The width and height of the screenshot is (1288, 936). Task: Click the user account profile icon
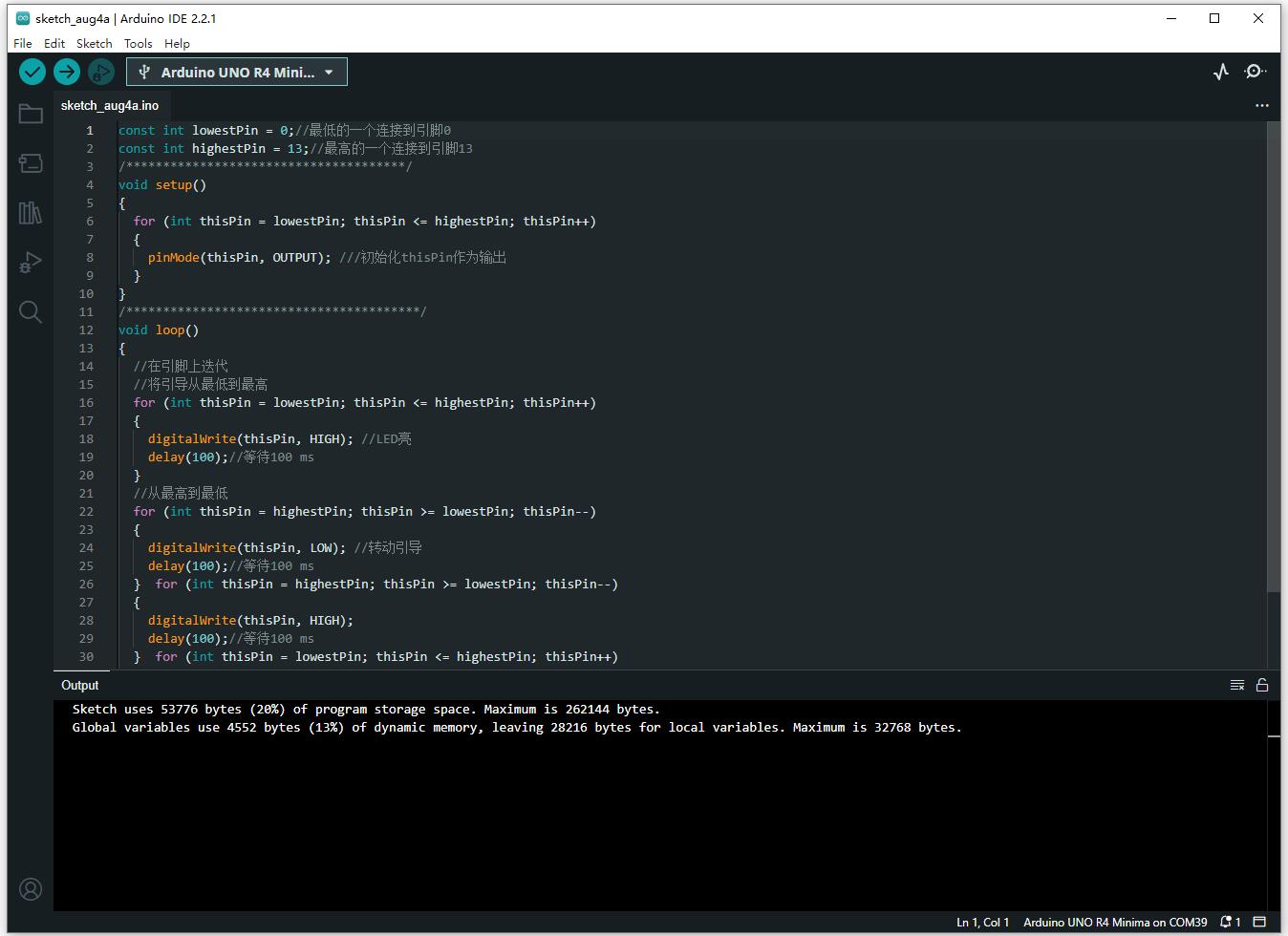tap(31, 889)
